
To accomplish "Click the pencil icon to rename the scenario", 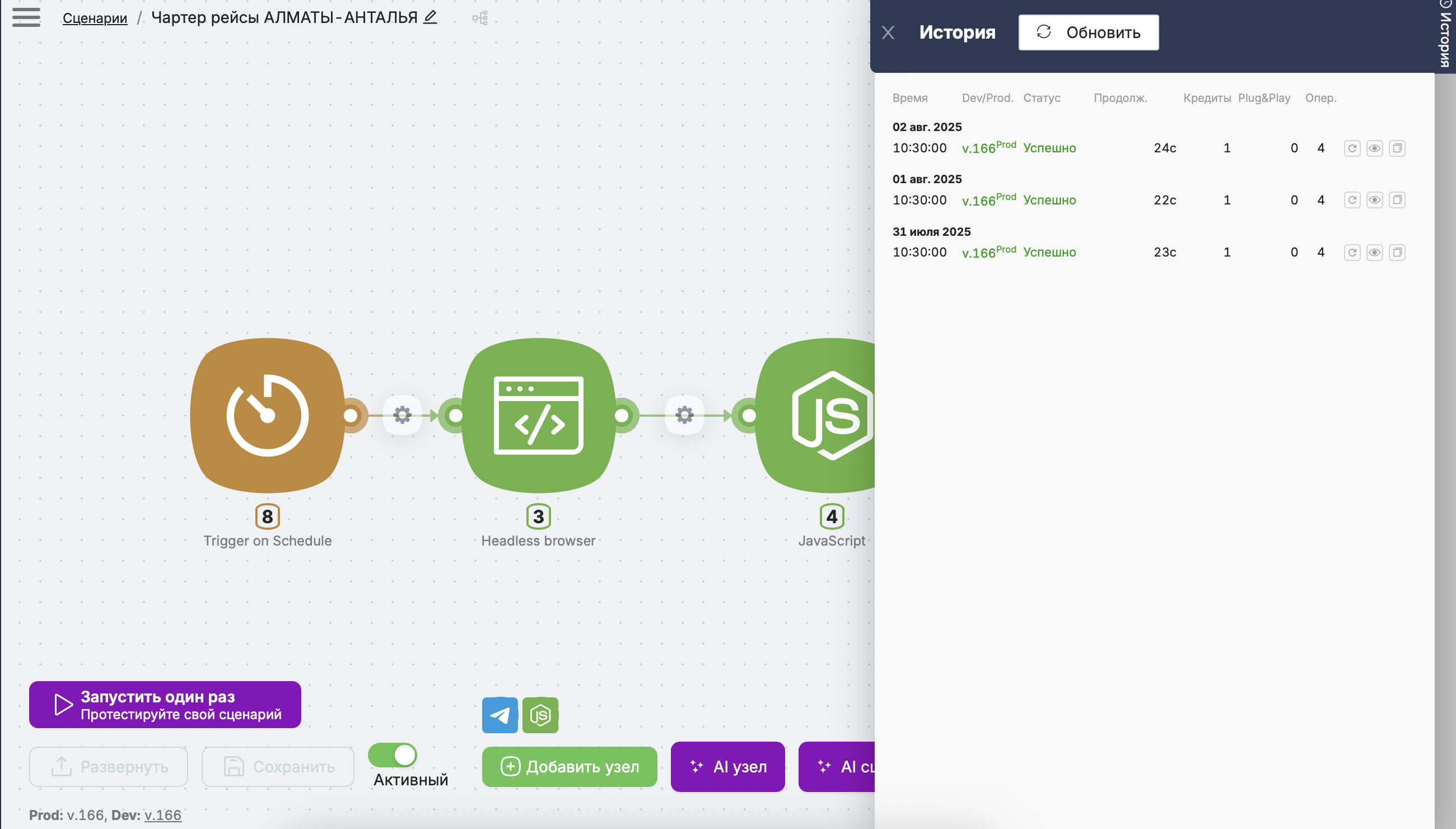I will pyautogui.click(x=430, y=17).
